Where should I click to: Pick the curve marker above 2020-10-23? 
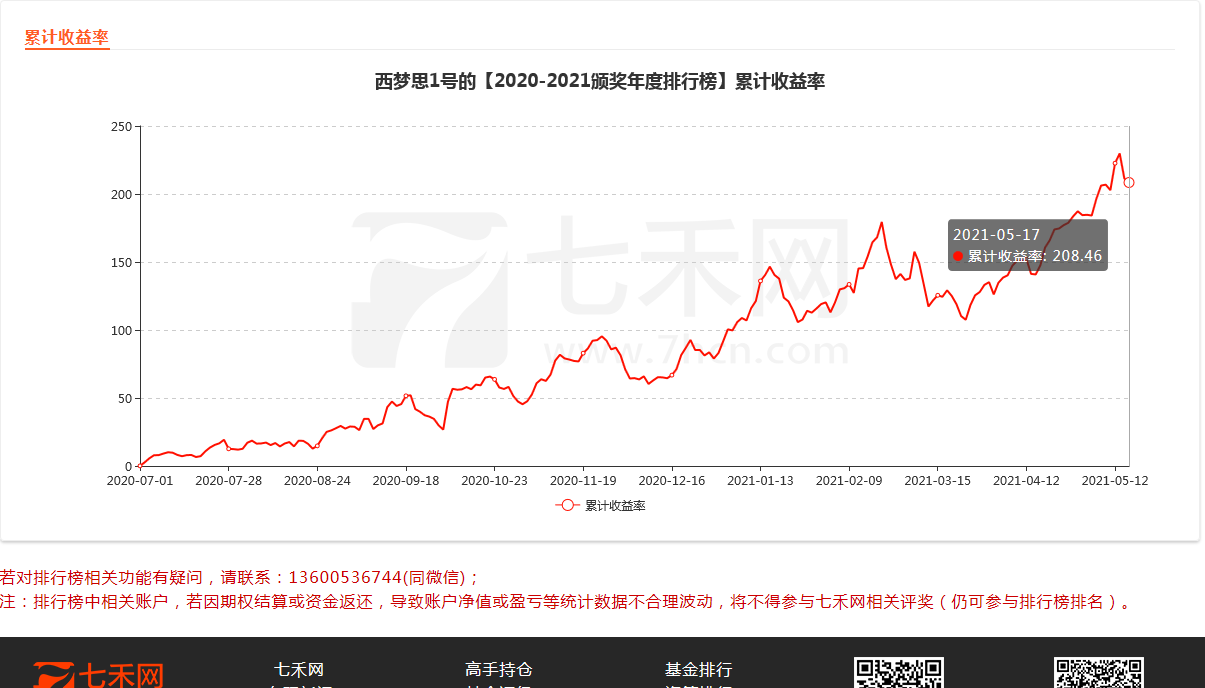pyautogui.click(x=494, y=380)
